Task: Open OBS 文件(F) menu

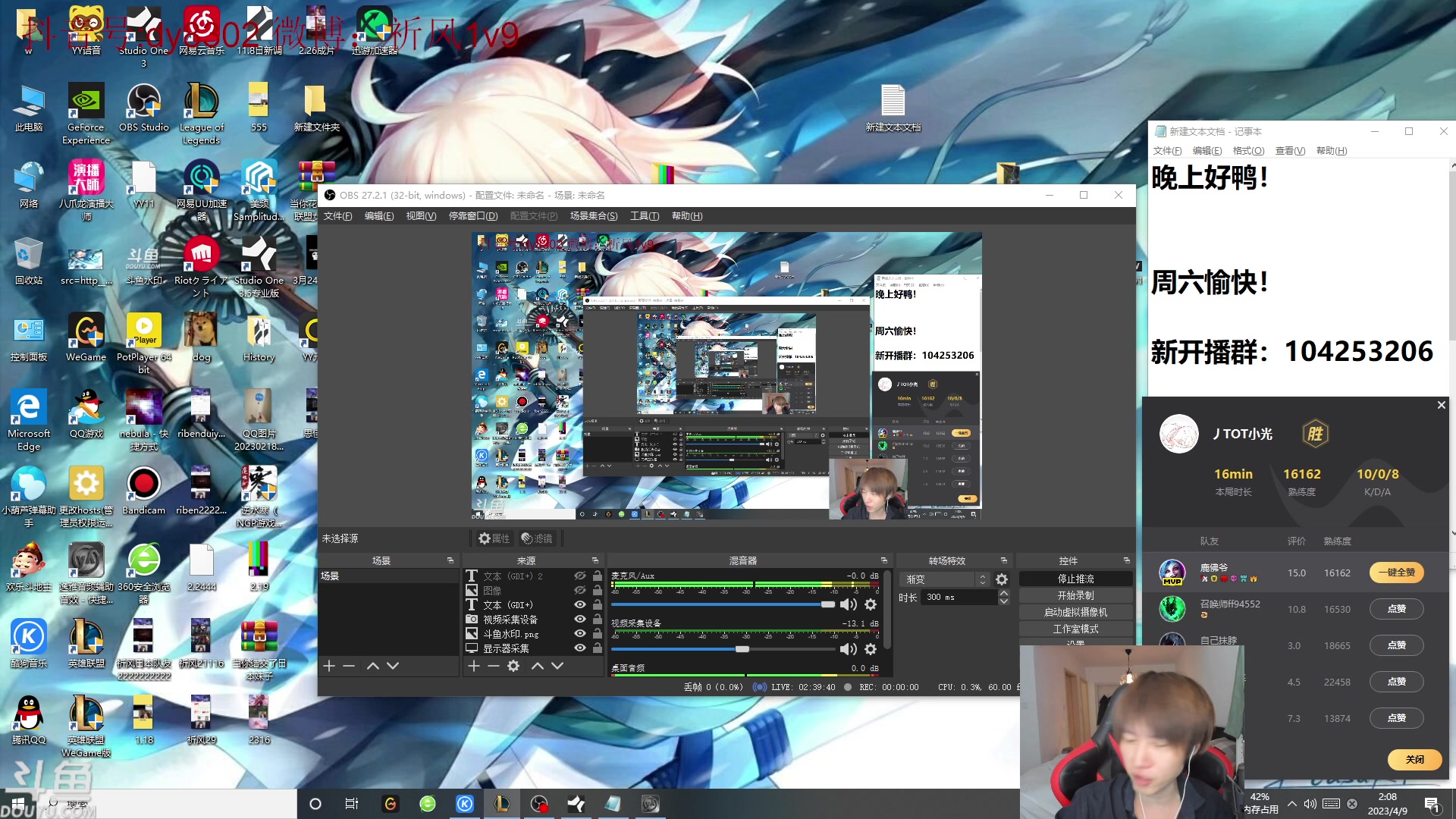Action: tap(338, 216)
